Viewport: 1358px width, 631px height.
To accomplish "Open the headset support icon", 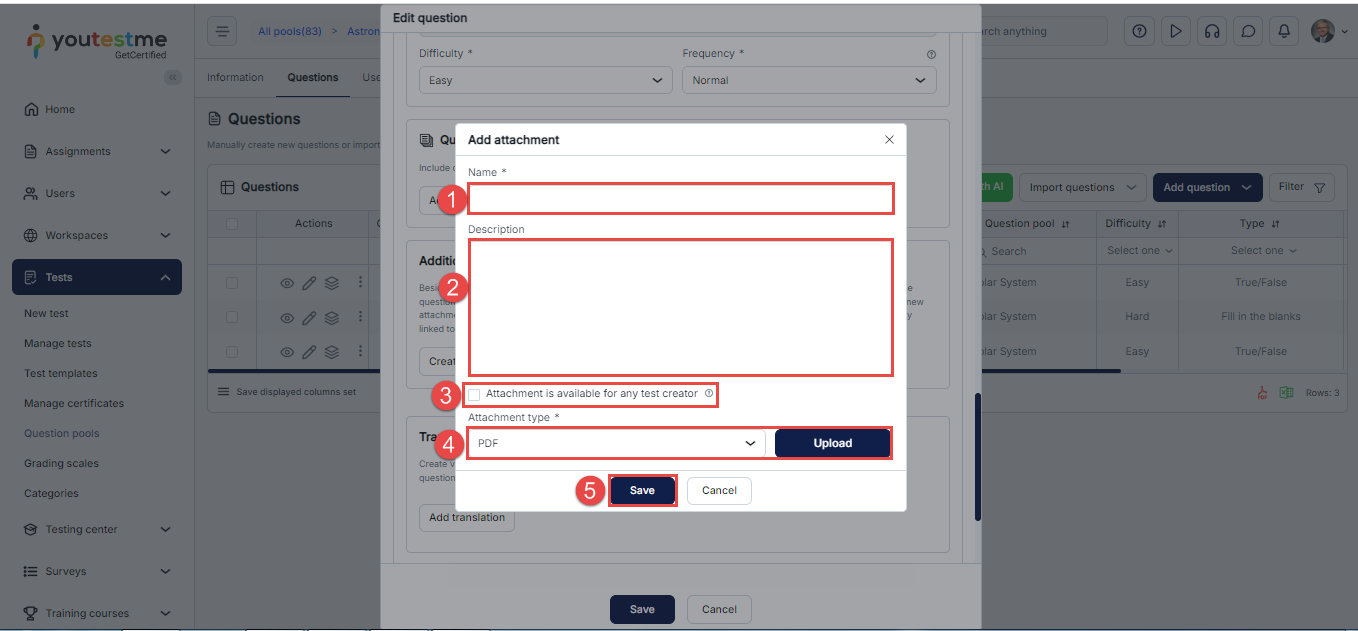I will click(x=1212, y=31).
